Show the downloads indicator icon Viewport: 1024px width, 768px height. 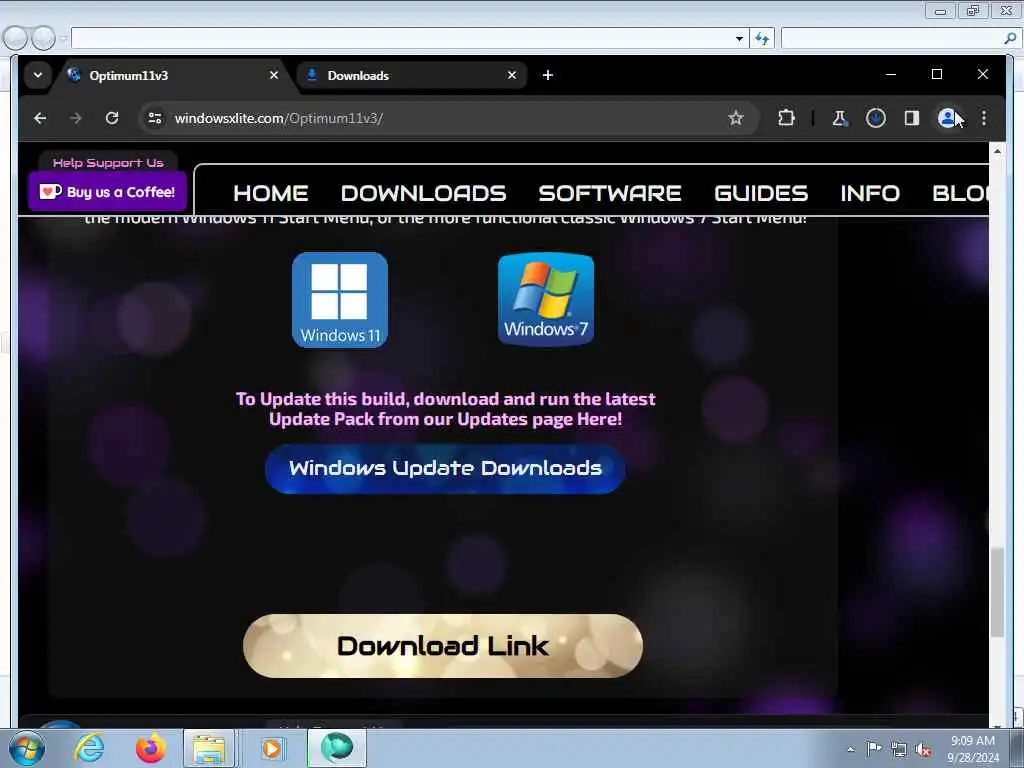tap(876, 118)
